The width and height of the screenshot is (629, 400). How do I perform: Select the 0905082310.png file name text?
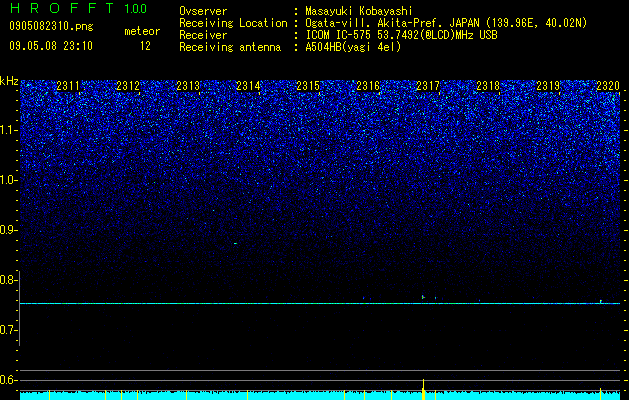pos(51,27)
